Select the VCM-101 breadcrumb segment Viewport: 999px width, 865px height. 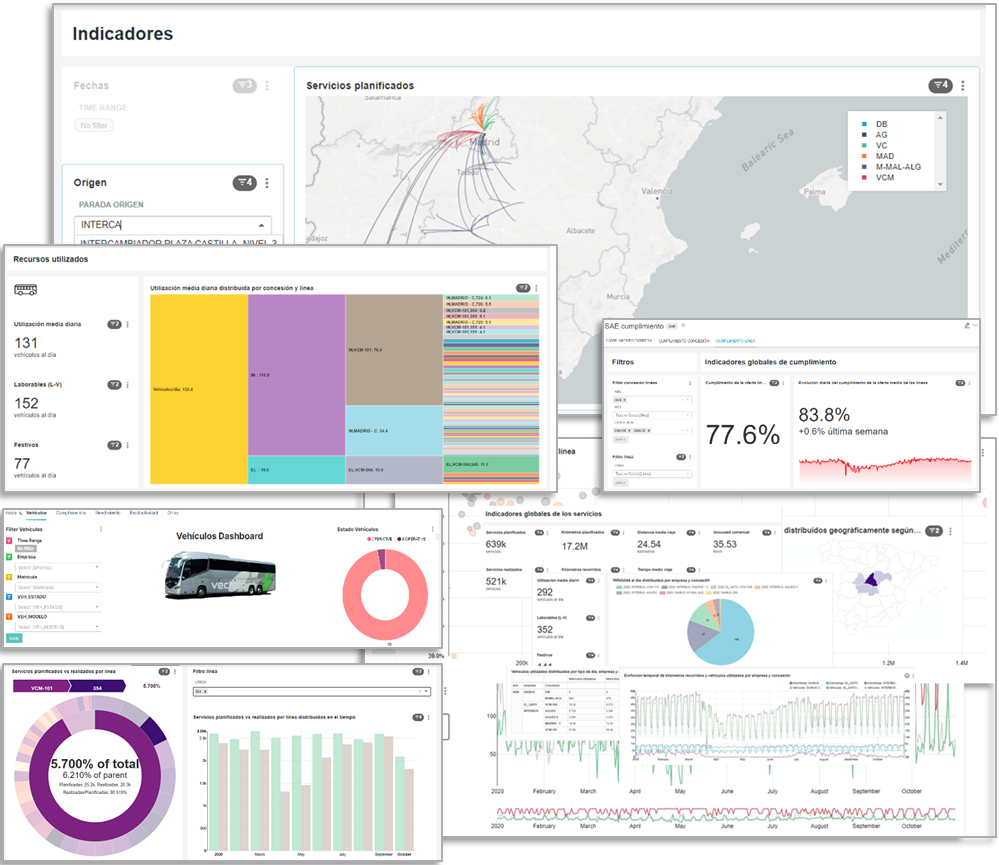point(41,688)
